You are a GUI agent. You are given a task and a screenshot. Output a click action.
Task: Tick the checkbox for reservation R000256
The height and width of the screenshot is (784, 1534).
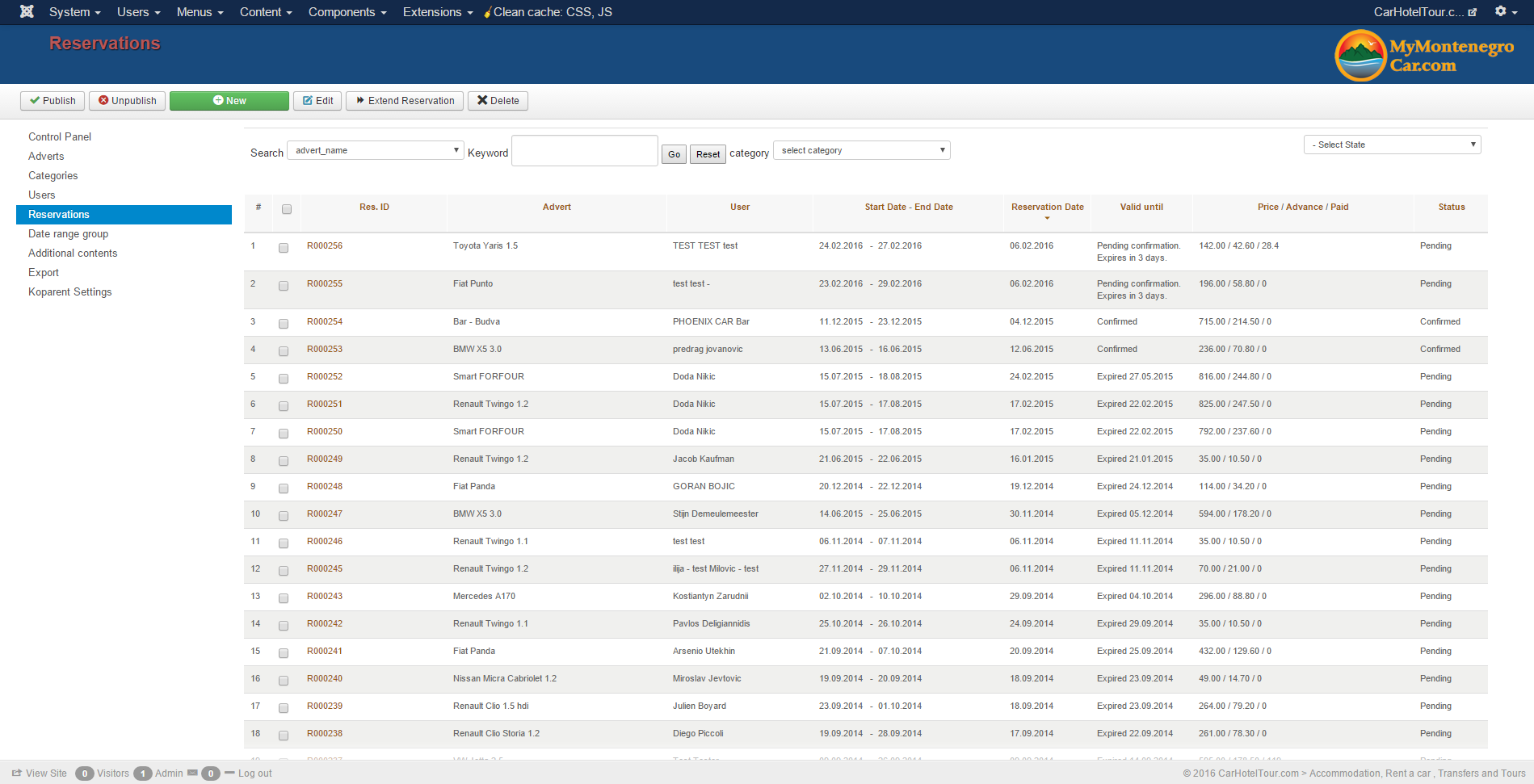coord(284,248)
